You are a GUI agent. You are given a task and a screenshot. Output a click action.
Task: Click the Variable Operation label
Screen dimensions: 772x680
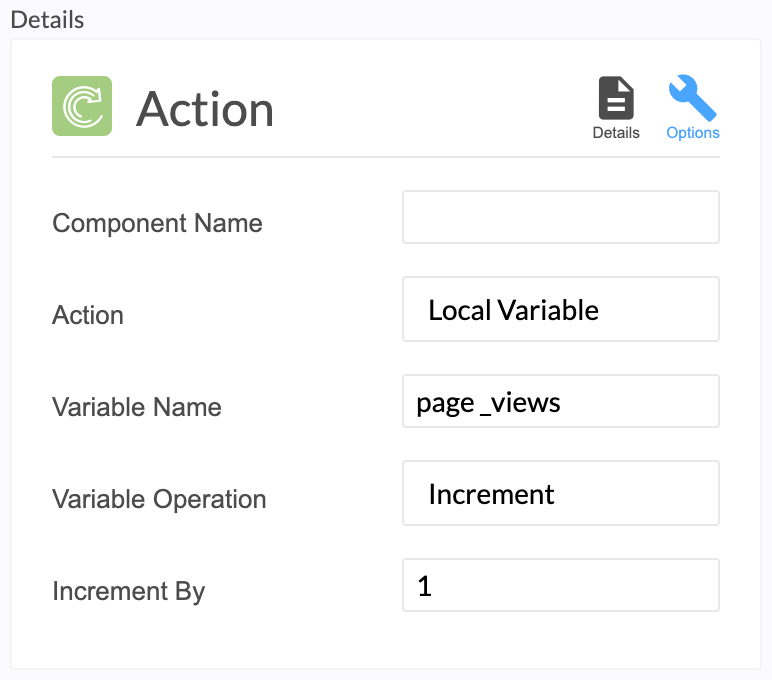(x=160, y=499)
